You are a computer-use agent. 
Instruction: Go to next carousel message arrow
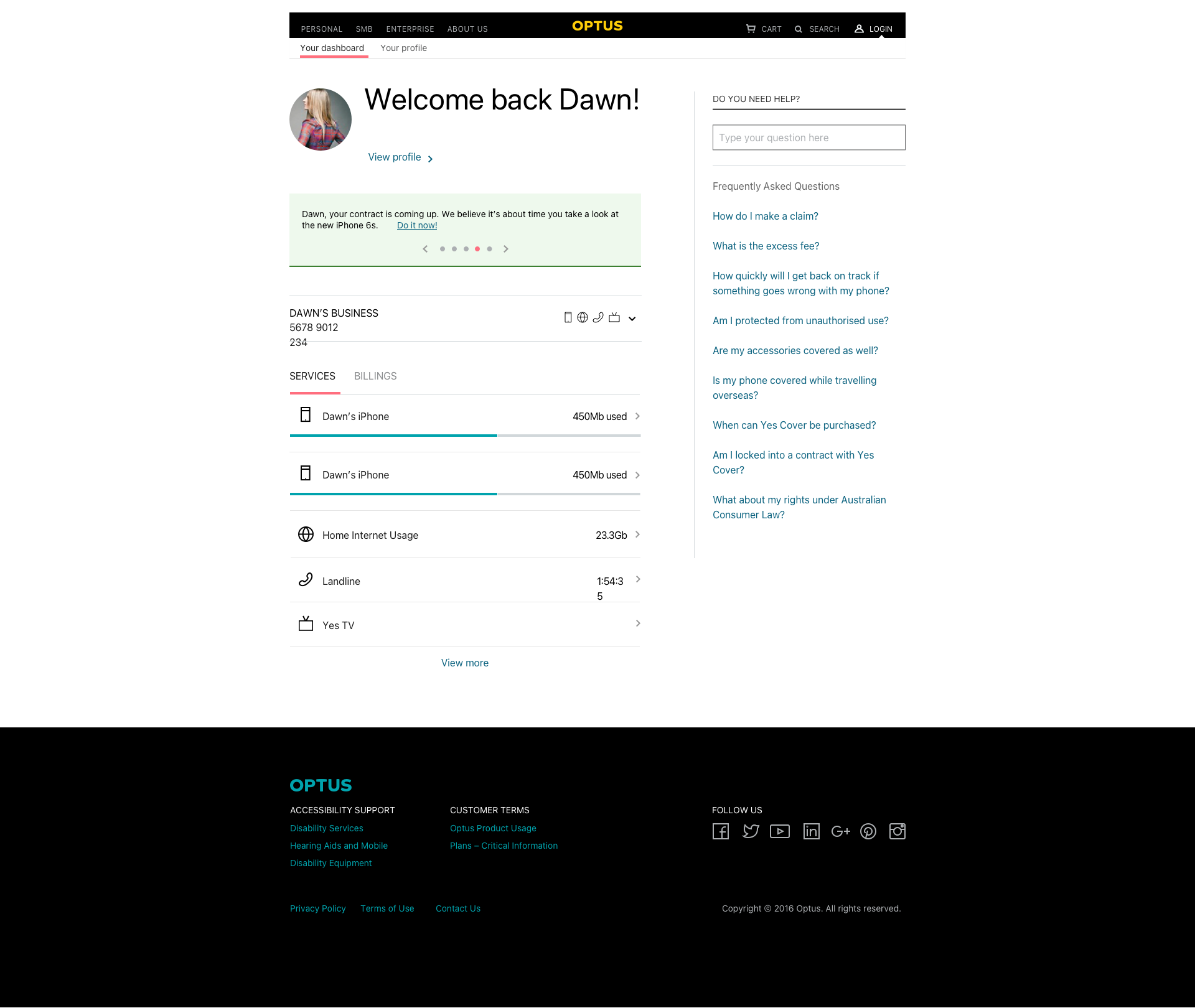pos(506,249)
